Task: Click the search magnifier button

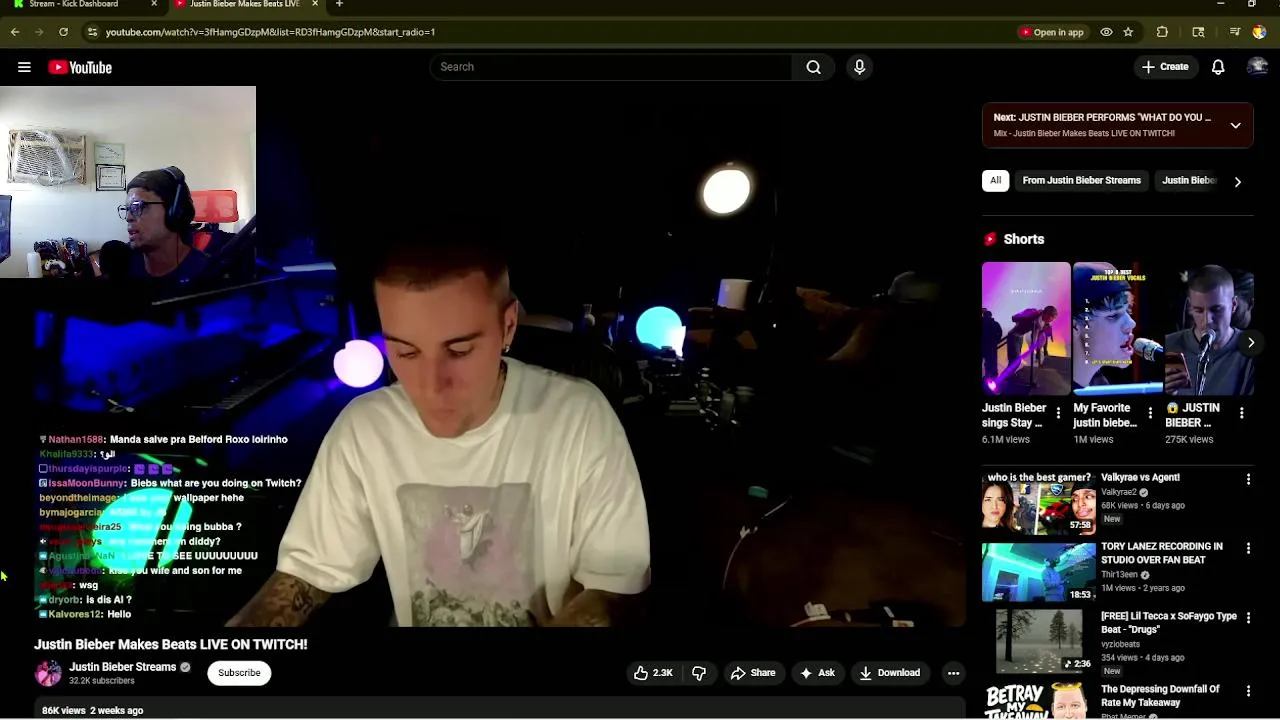Action: pyautogui.click(x=813, y=67)
